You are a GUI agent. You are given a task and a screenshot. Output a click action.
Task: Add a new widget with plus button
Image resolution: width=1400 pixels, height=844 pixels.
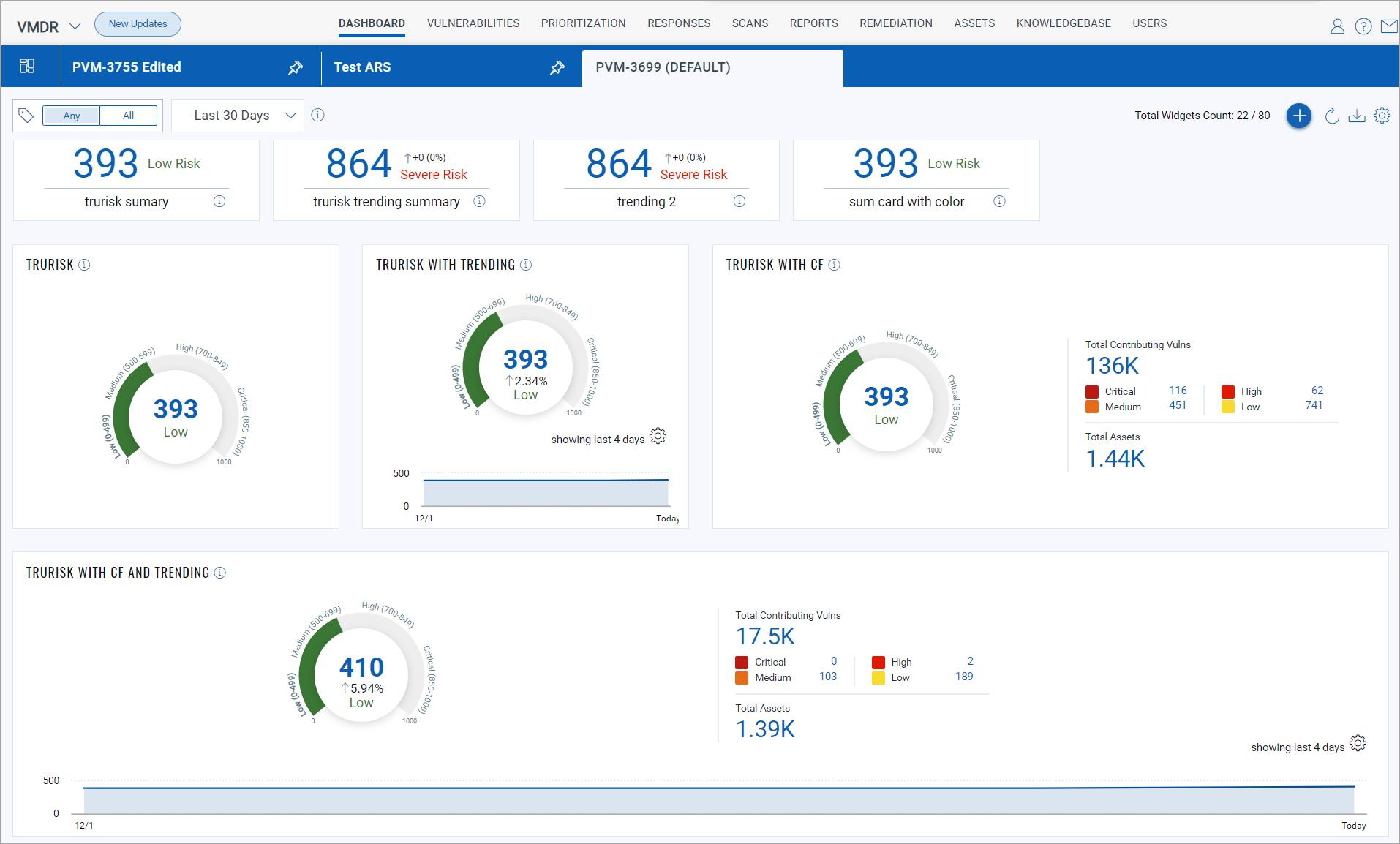coord(1298,116)
